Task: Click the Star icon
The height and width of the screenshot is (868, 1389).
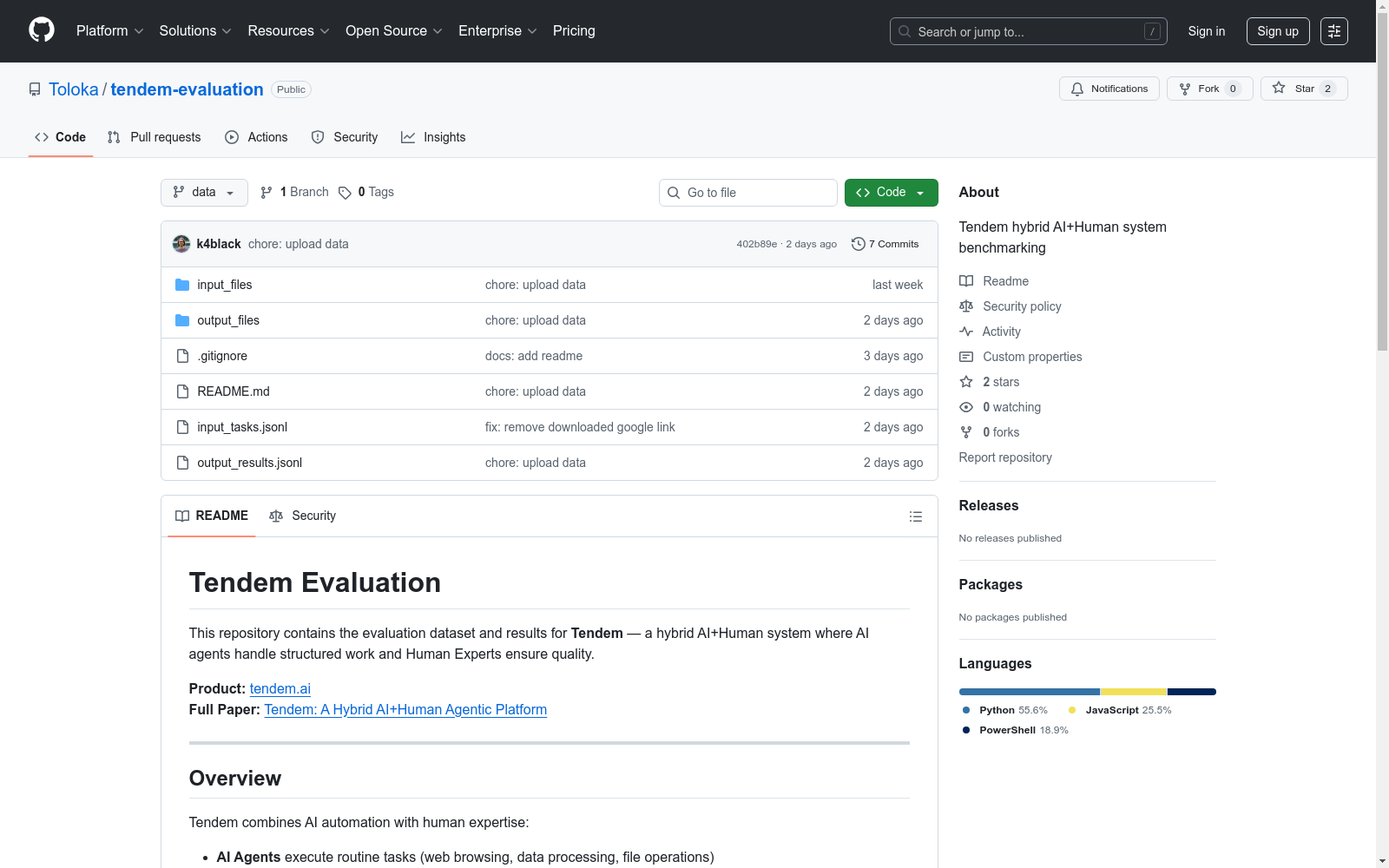Action: click(x=1279, y=88)
